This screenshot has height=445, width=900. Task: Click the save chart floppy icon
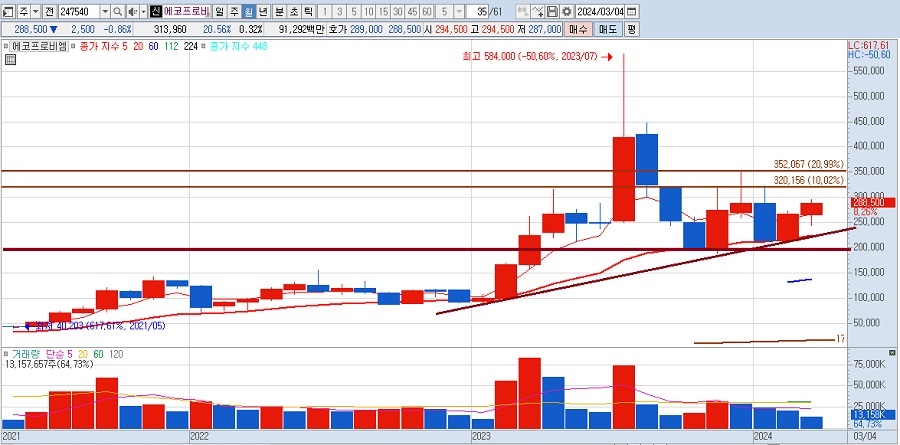552,11
